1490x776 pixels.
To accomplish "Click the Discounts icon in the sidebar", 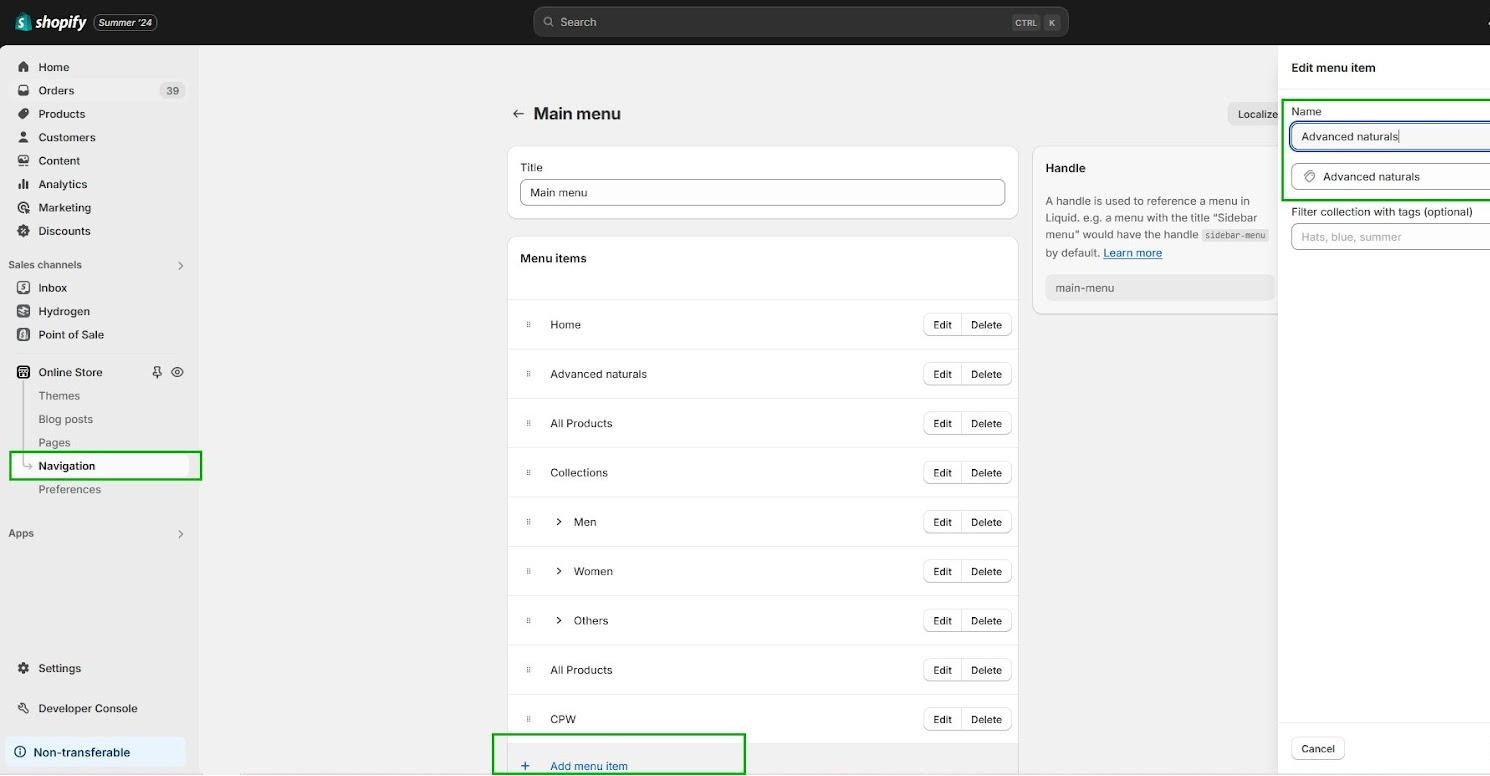I will point(23,231).
